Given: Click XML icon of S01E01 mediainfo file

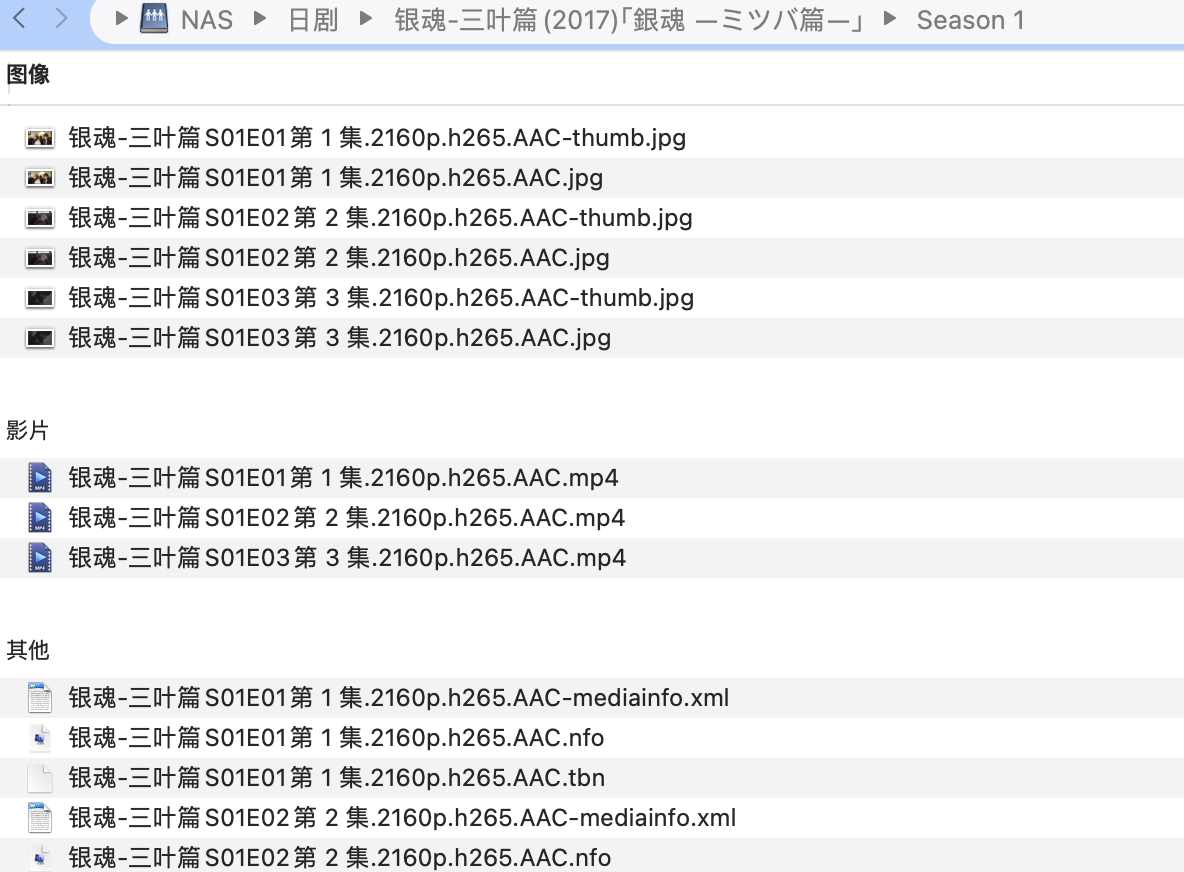Looking at the screenshot, I should pyautogui.click(x=40, y=698).
